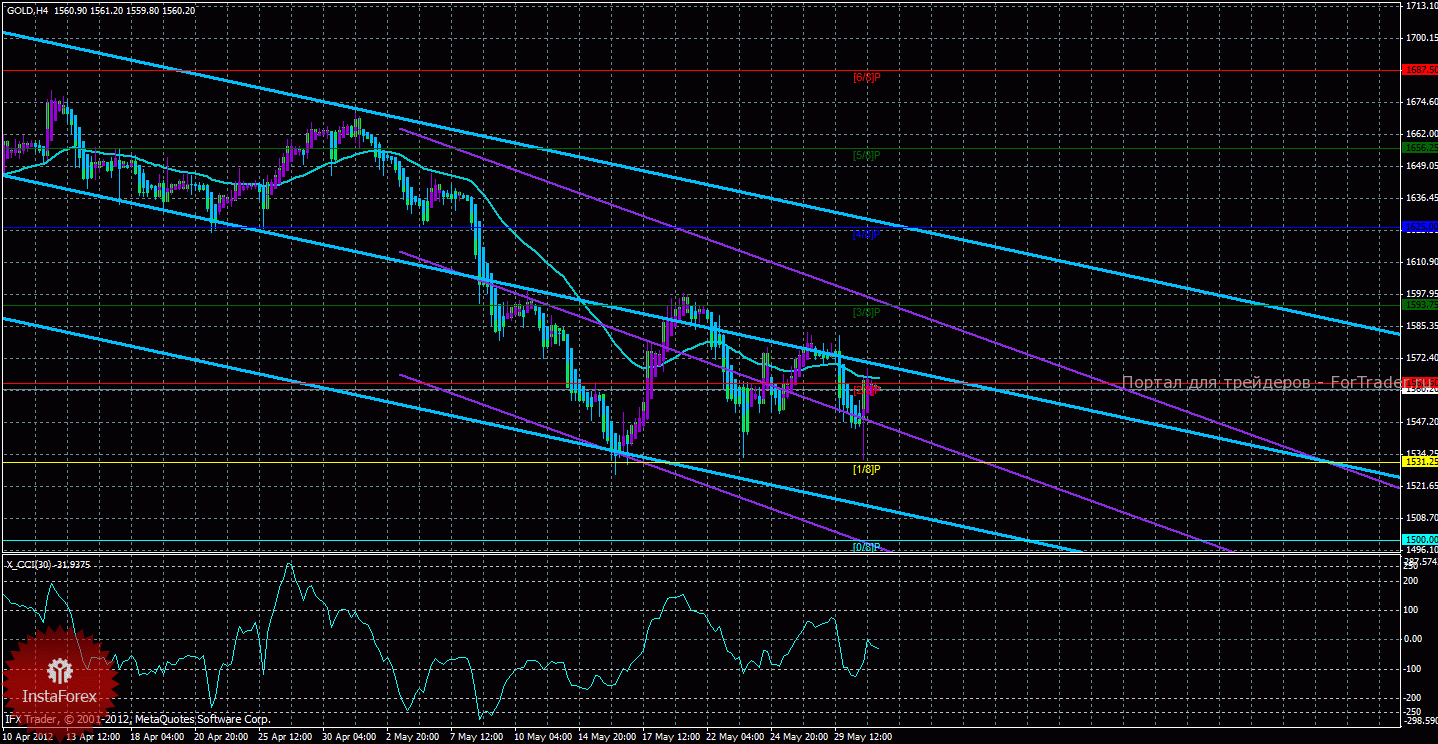Viewport: 1438px width, 744px height.
Task: Click the yellow [1/8]P level label
Action: [x=866, y=468]
